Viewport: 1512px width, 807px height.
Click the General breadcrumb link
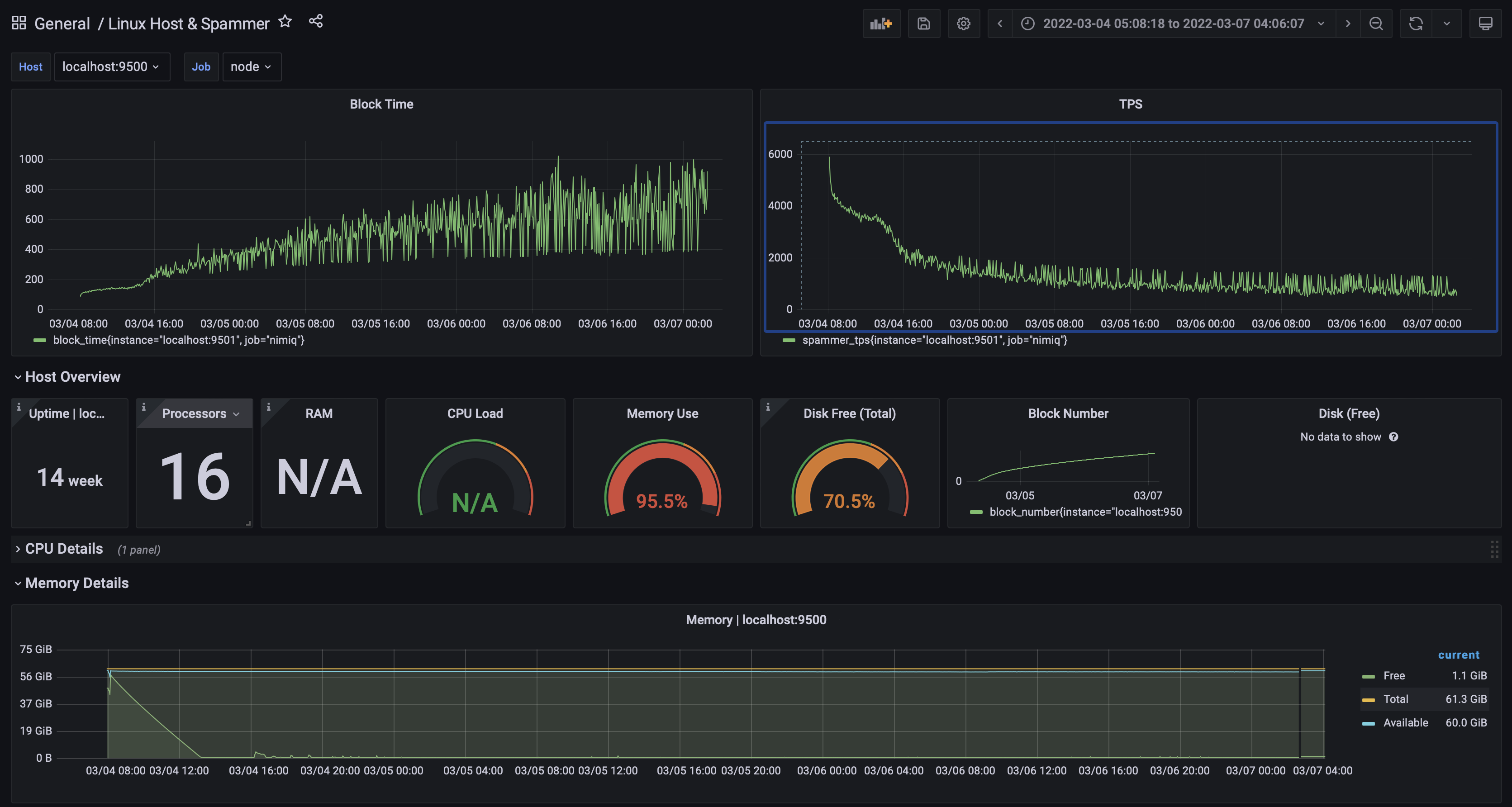(x=62, y=23)
